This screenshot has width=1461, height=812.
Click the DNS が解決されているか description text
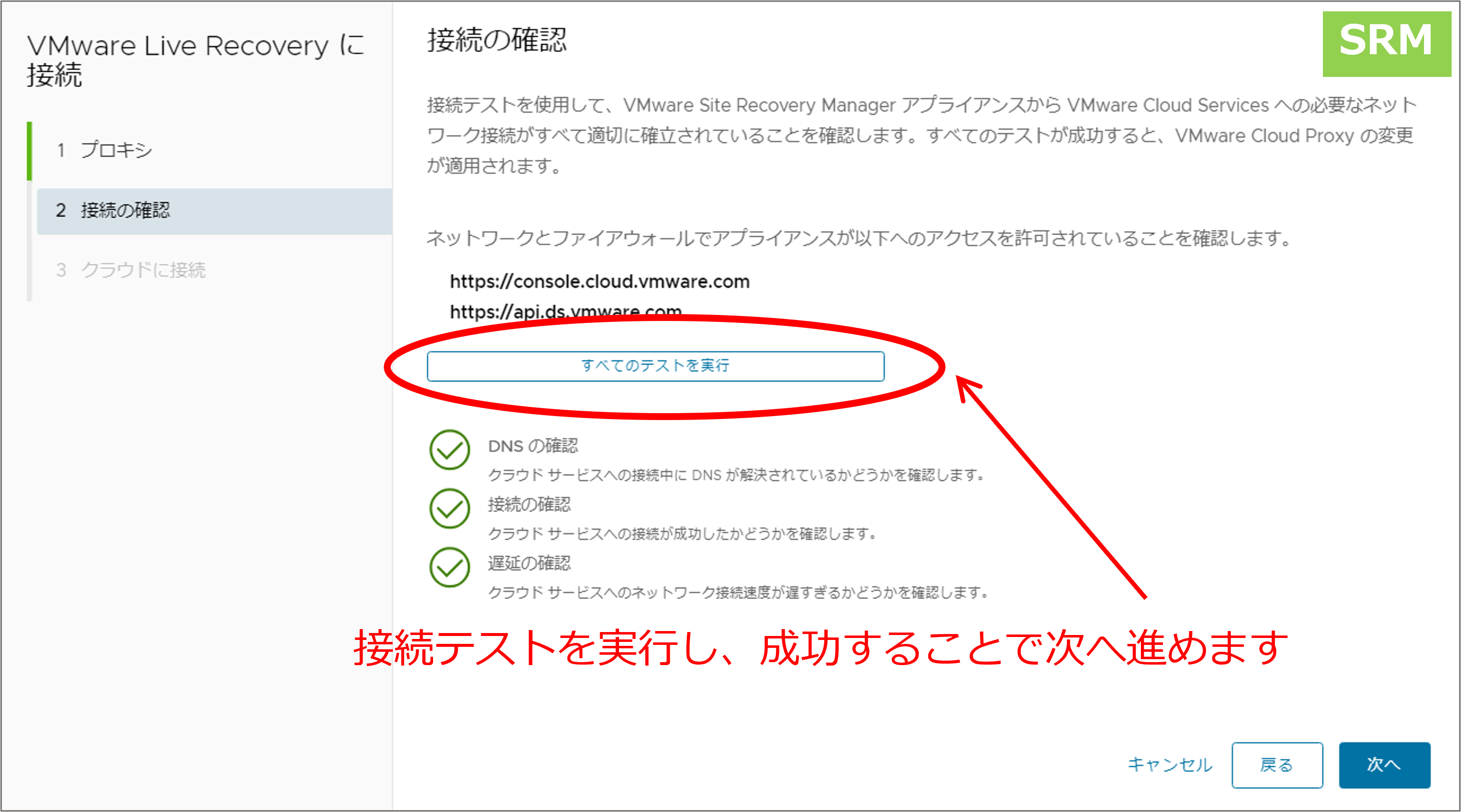point(737,475)
